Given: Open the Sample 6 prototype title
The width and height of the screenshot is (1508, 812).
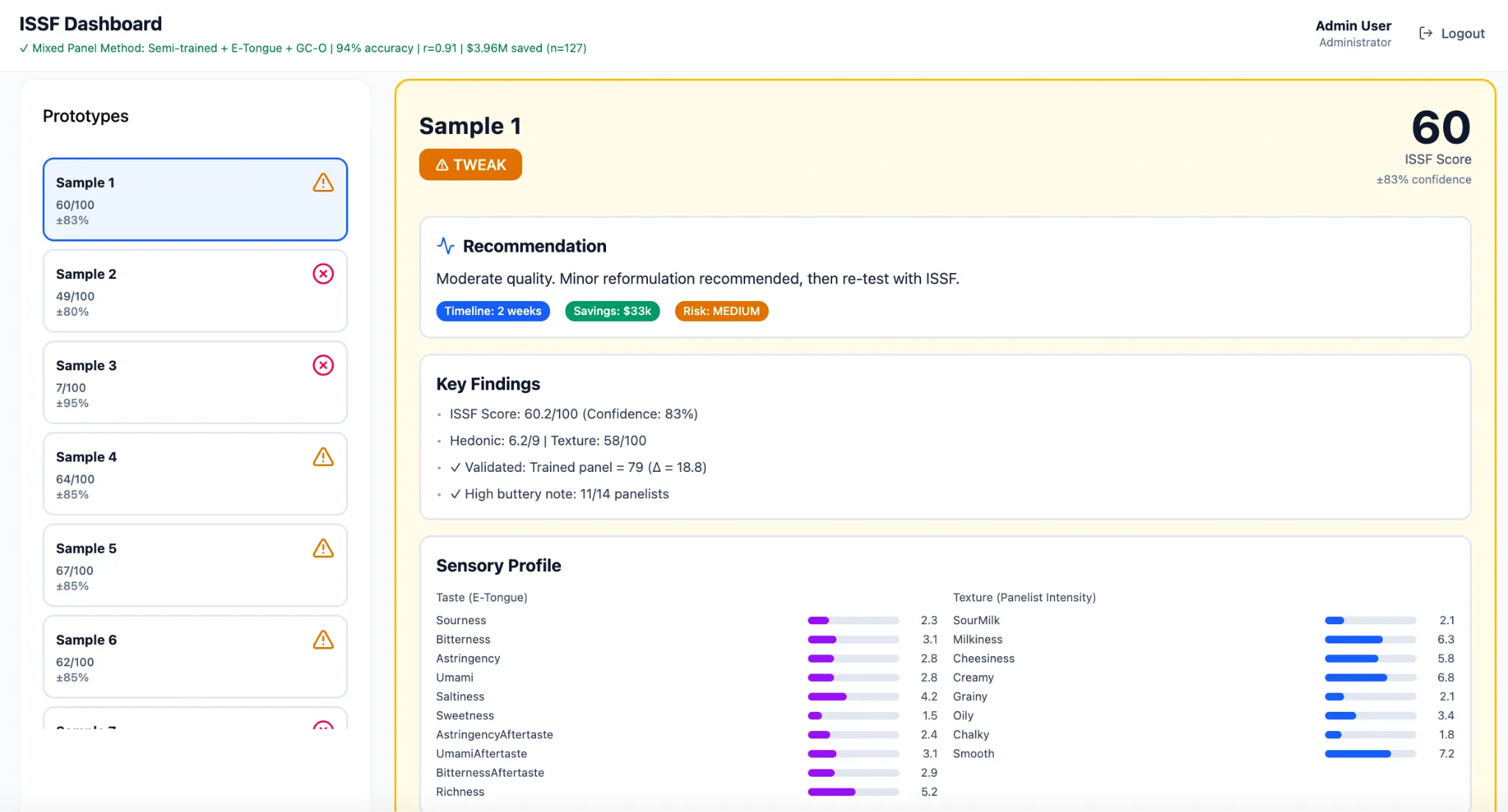Looking at the screenshot, I should point(86,640).
